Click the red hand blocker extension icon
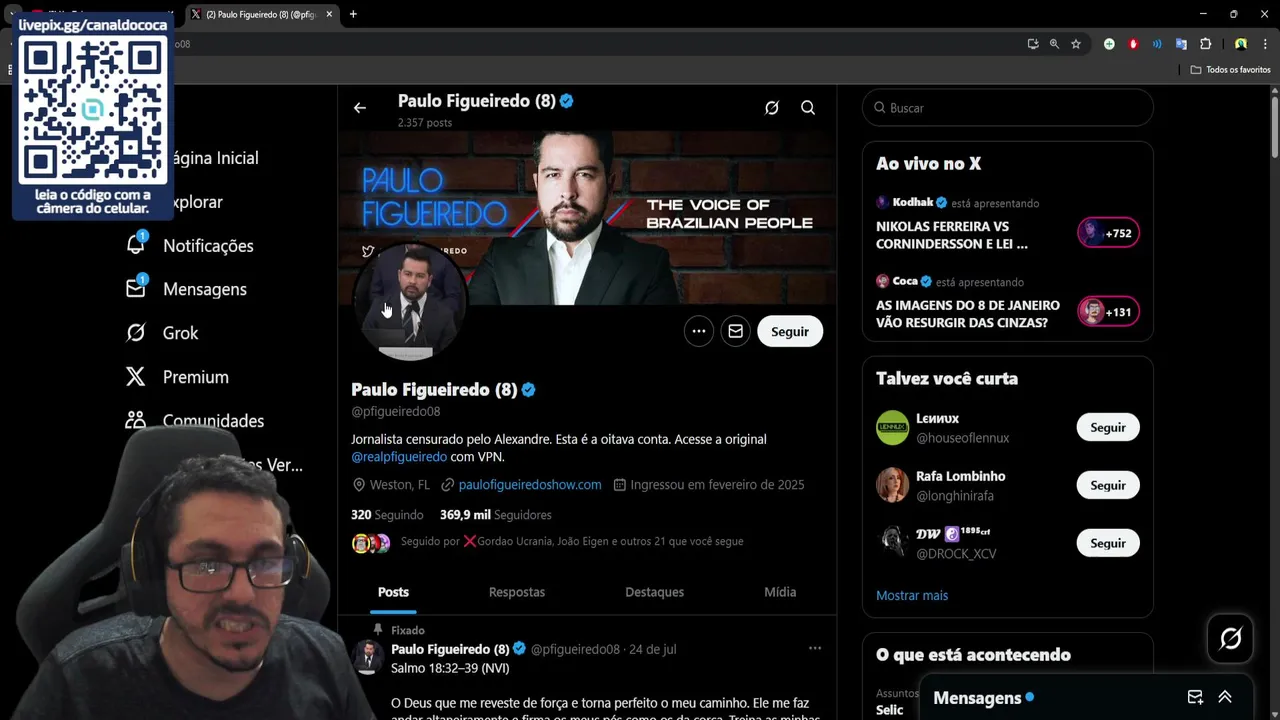Image resolution: width=1280 pixels, height=720 pixels. point(1133,44)
